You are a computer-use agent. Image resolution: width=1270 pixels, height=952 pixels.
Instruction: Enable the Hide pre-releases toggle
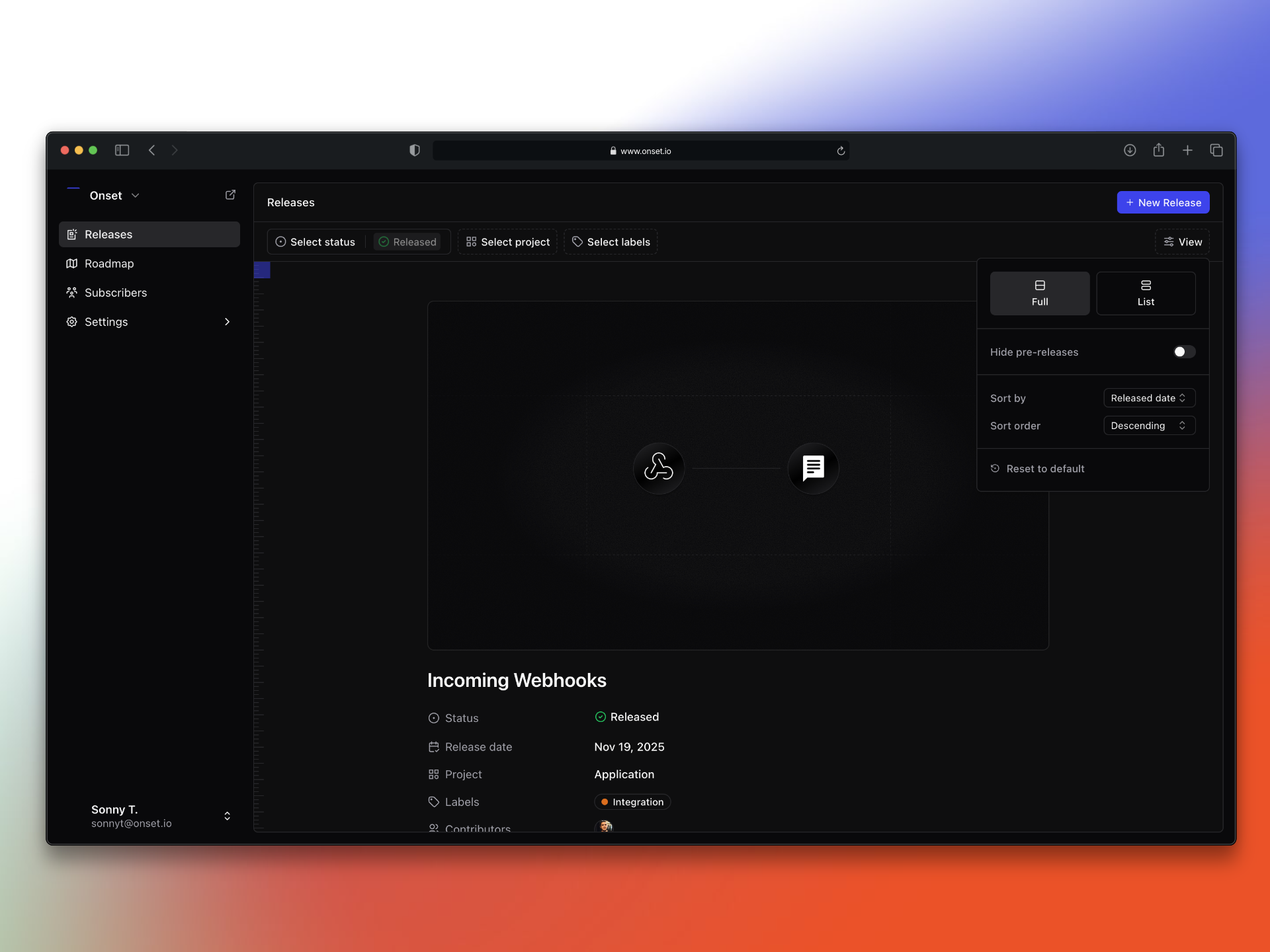click(x=1183, y=352)
